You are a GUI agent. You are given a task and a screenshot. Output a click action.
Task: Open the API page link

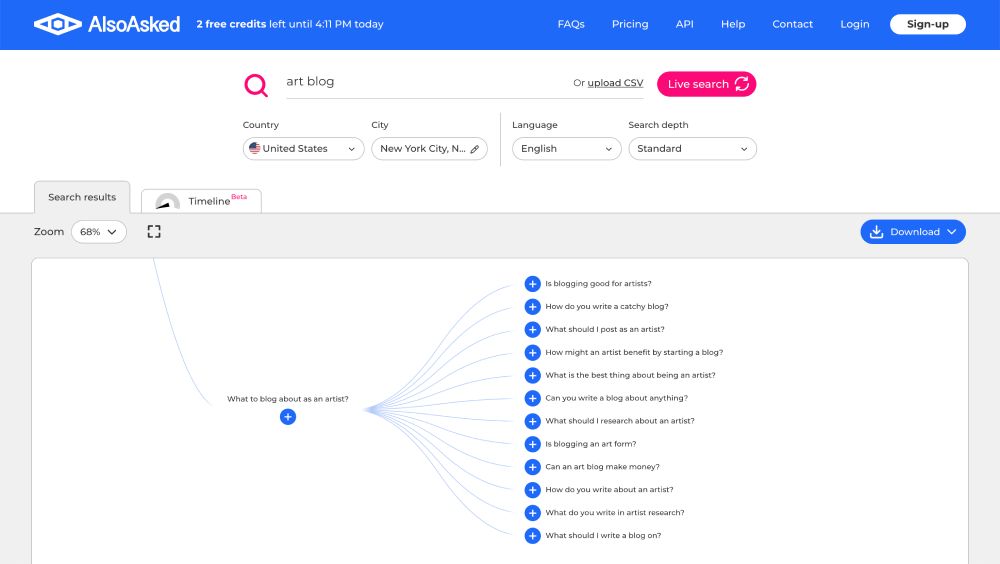(x=684, y=24)
